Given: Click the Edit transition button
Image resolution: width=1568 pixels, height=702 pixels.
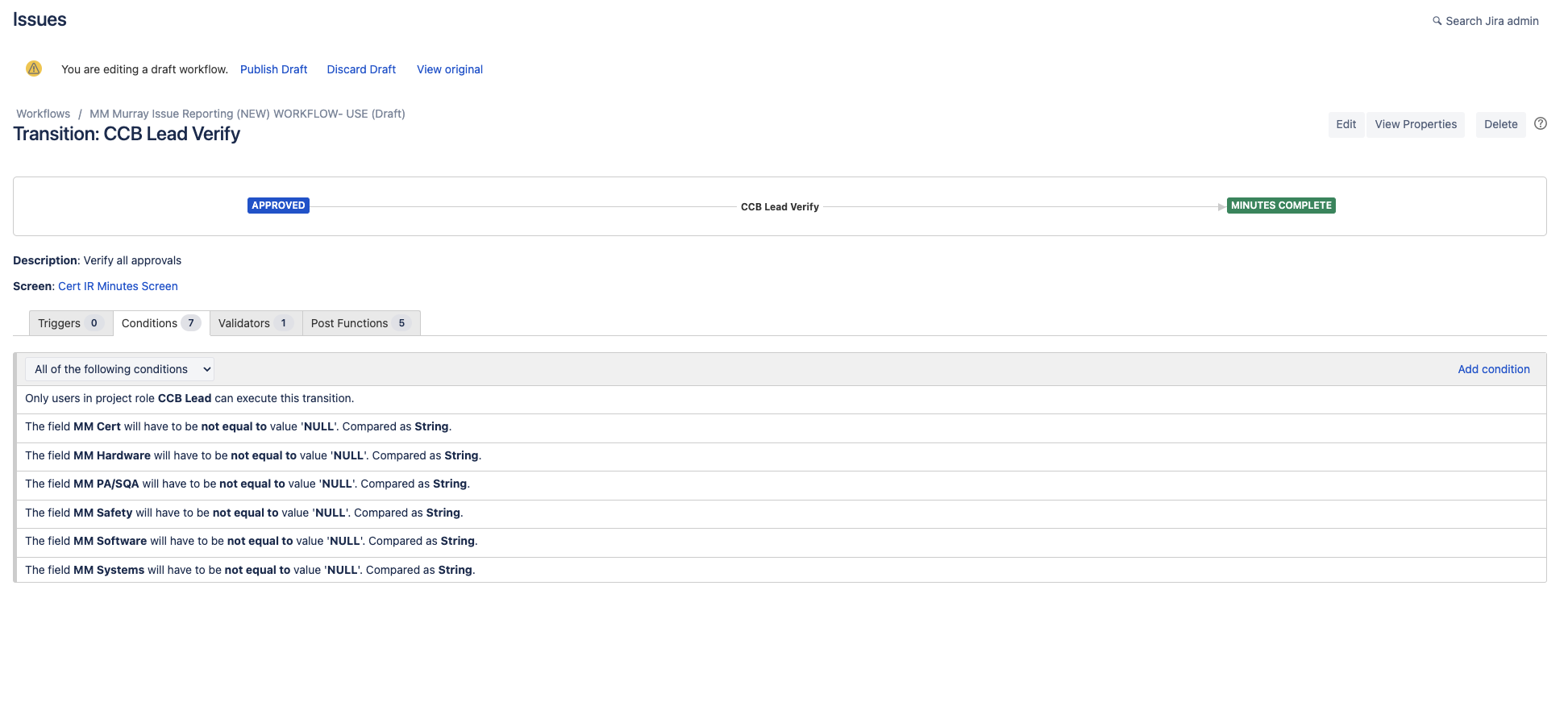Looking at the screenshot, I should [1345, 124].
